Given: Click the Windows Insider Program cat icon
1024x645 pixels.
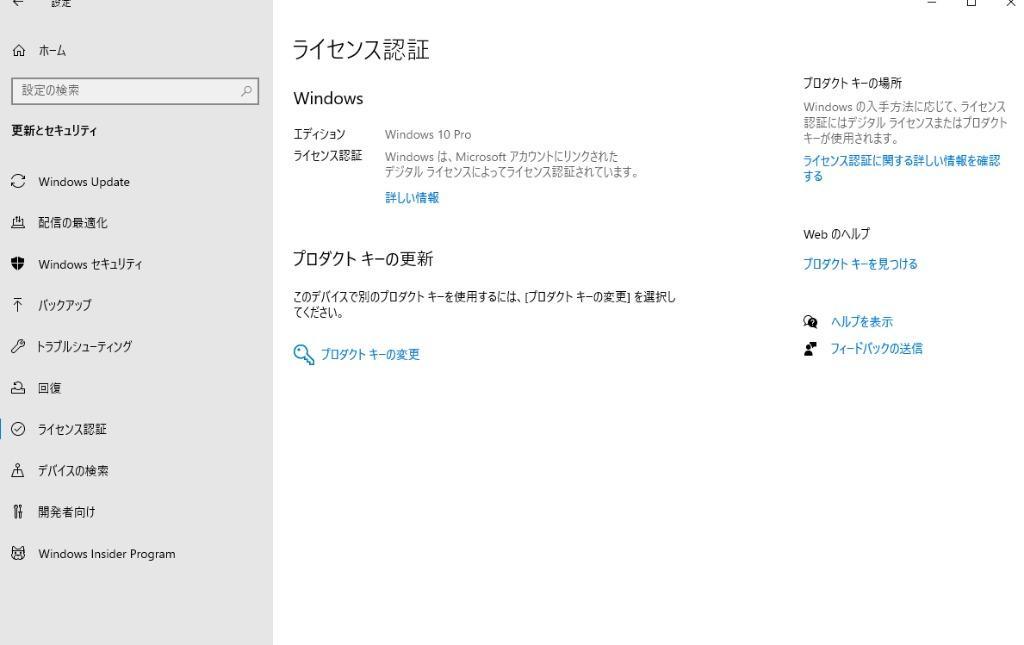Looking at the screenshot, I should coord(18,553).
